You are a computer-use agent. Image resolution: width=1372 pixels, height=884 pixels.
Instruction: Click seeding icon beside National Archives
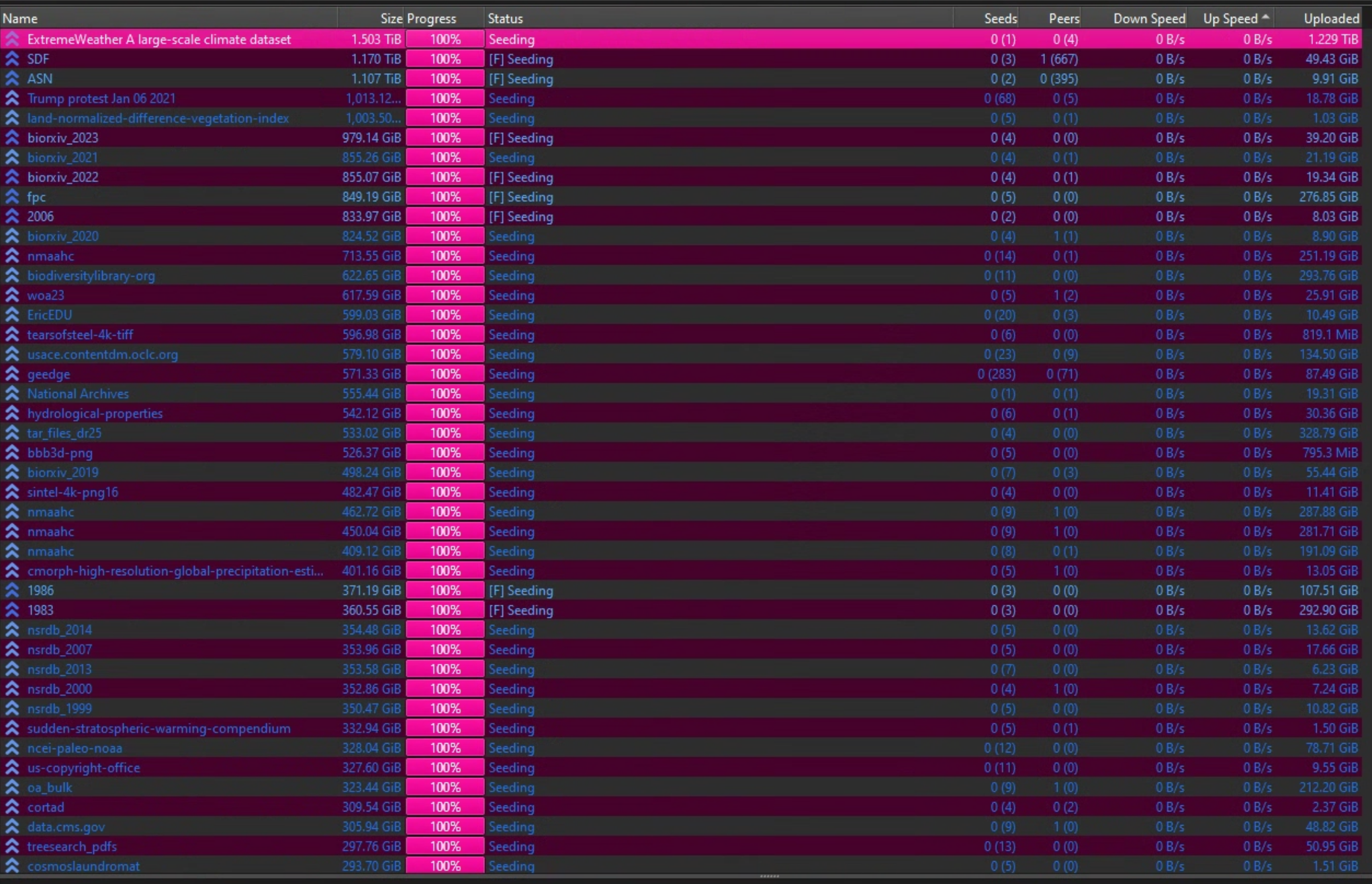pyautogui.click(x=12, y=393)
